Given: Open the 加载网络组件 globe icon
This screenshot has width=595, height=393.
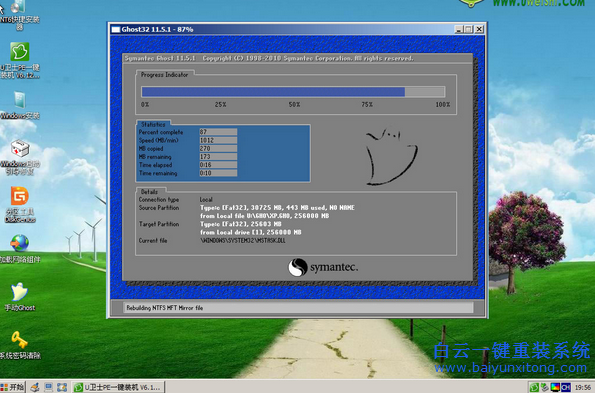Looking at the screenshot, I should (x=19, y=249).
